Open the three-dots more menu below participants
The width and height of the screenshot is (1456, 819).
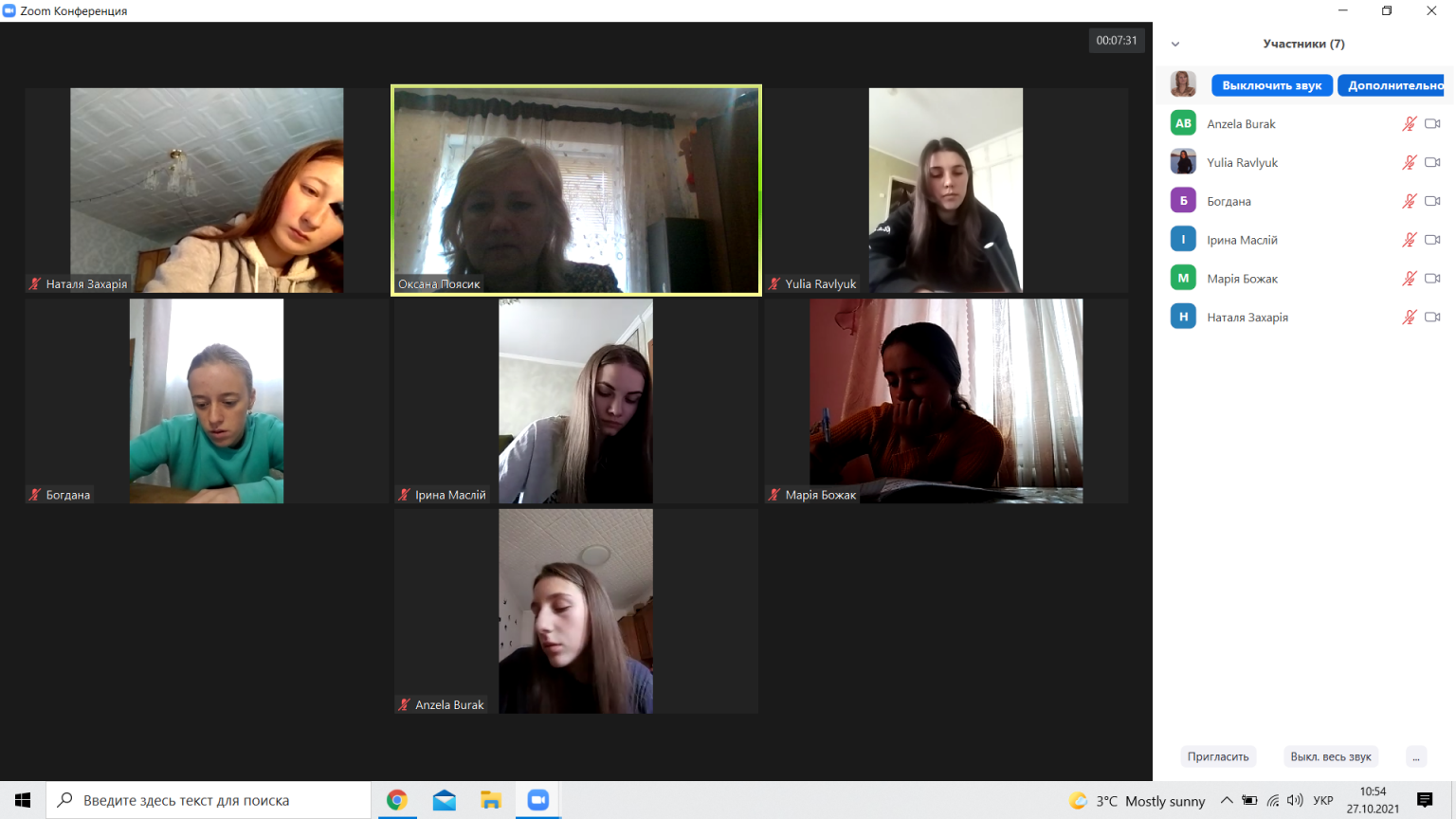click(x=1416, y=756)
